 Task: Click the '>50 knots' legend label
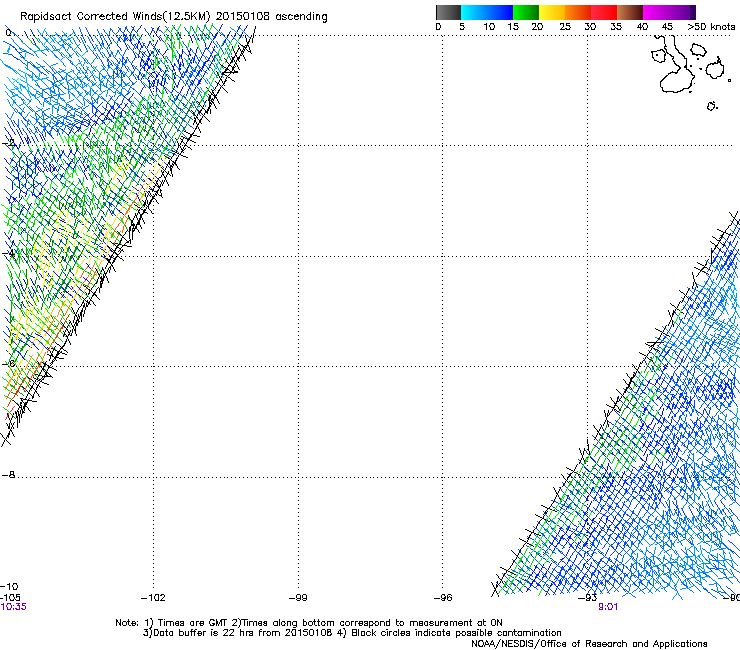711,27
